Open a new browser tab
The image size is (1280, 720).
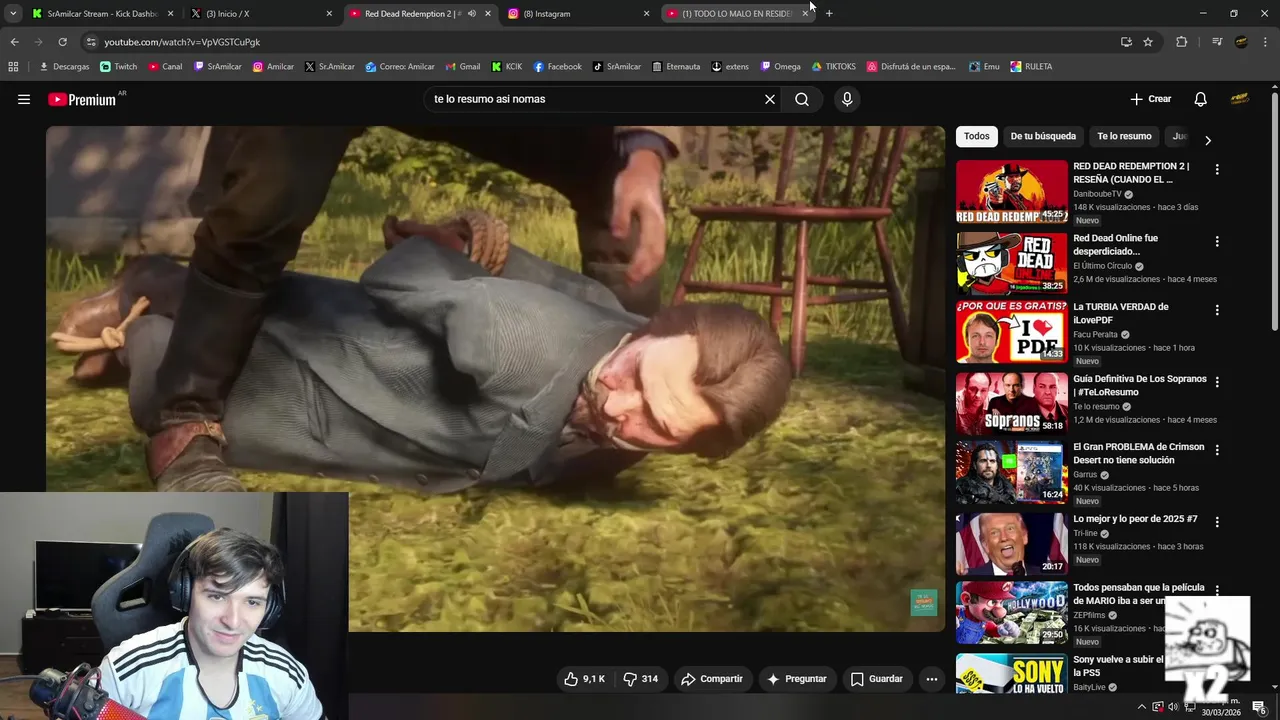tap(829, 14)
